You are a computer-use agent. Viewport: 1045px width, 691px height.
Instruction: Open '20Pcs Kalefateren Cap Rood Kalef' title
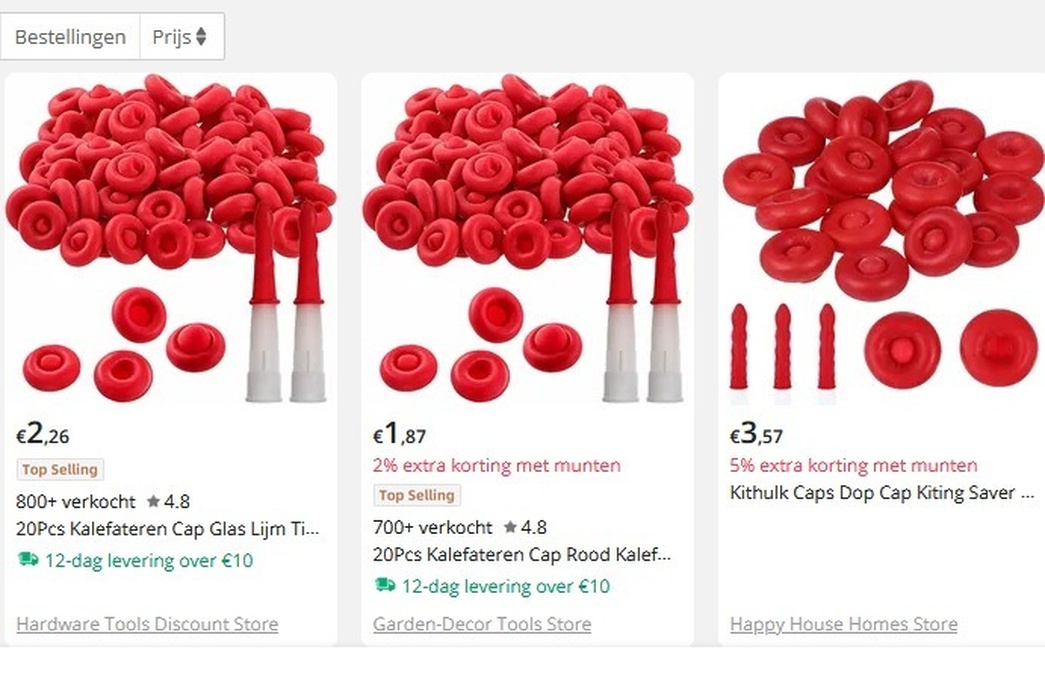point(522,554)
